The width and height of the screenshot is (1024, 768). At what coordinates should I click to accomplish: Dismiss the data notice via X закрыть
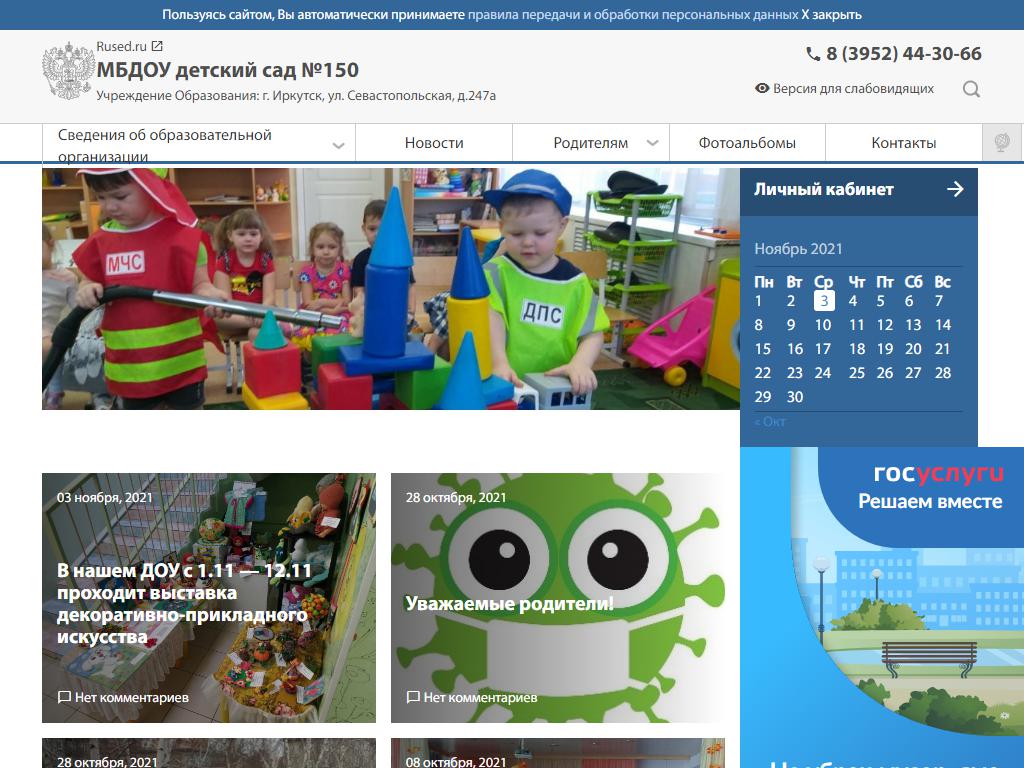[x=831, y=15]
